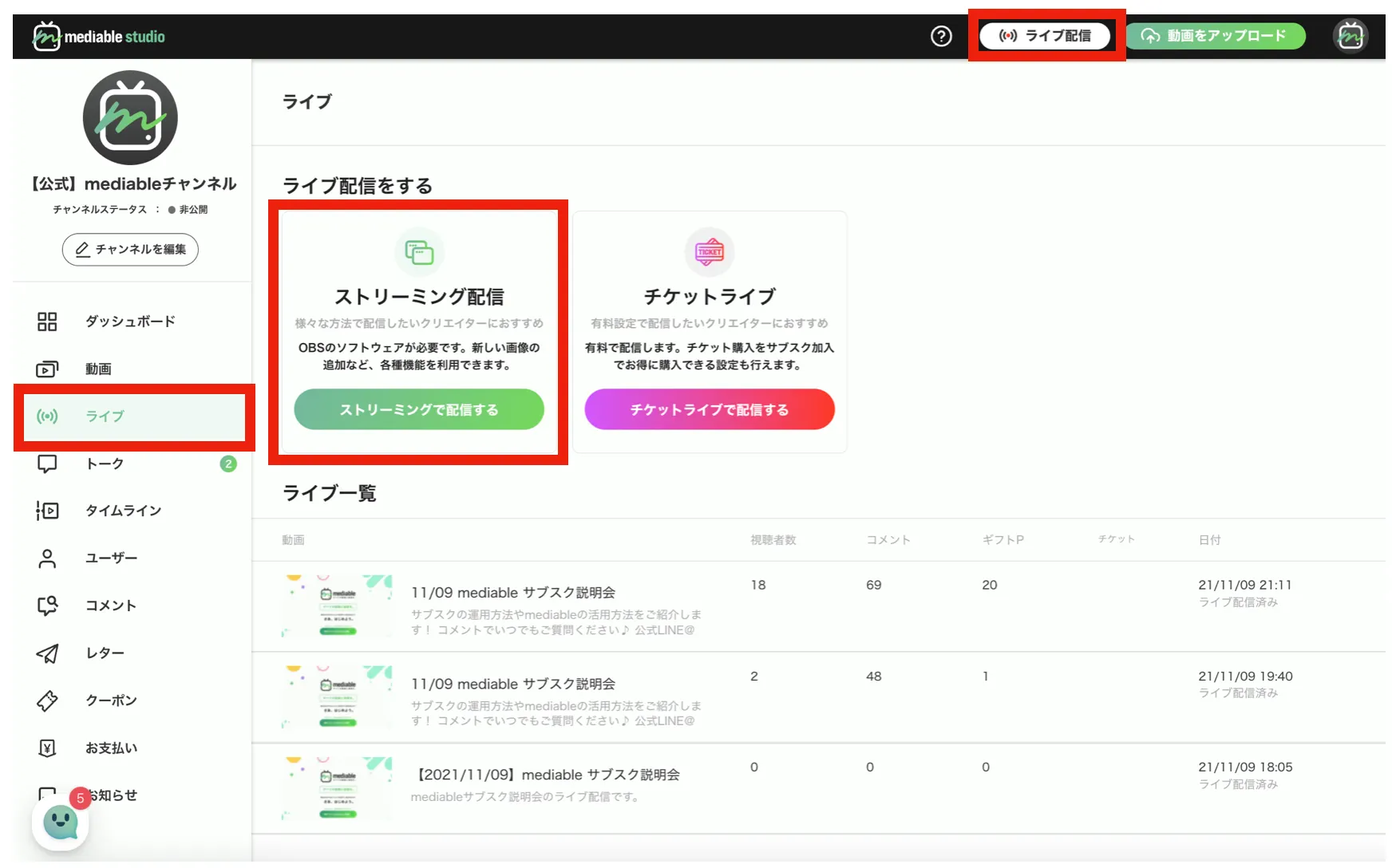Click the お支払い yen icon

click(x=47, y=748)
